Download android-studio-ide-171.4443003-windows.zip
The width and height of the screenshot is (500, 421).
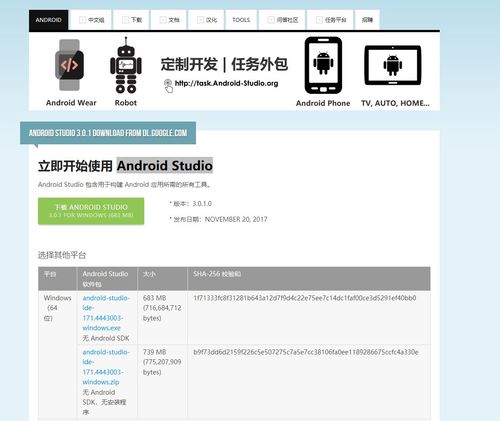pyautogui.click(x=106, y=367)
